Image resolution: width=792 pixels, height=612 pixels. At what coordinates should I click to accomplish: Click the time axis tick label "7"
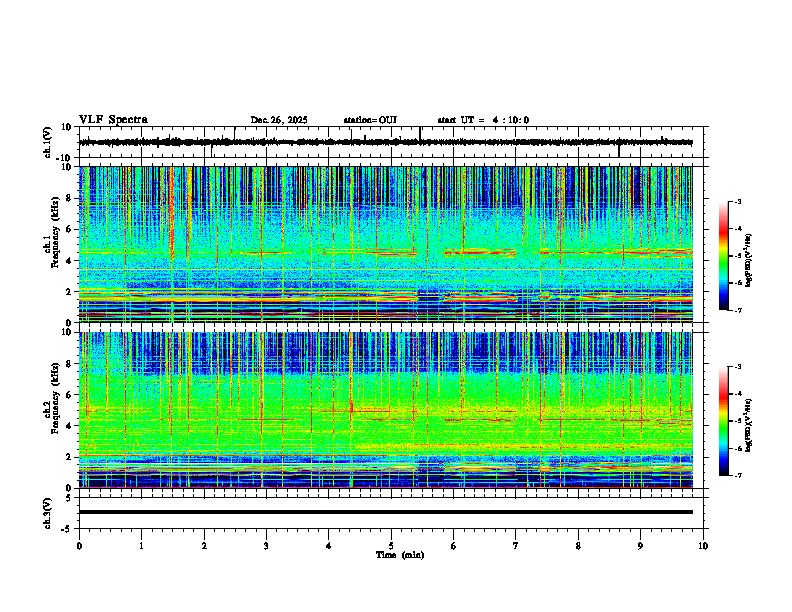(x=516, y=546)
